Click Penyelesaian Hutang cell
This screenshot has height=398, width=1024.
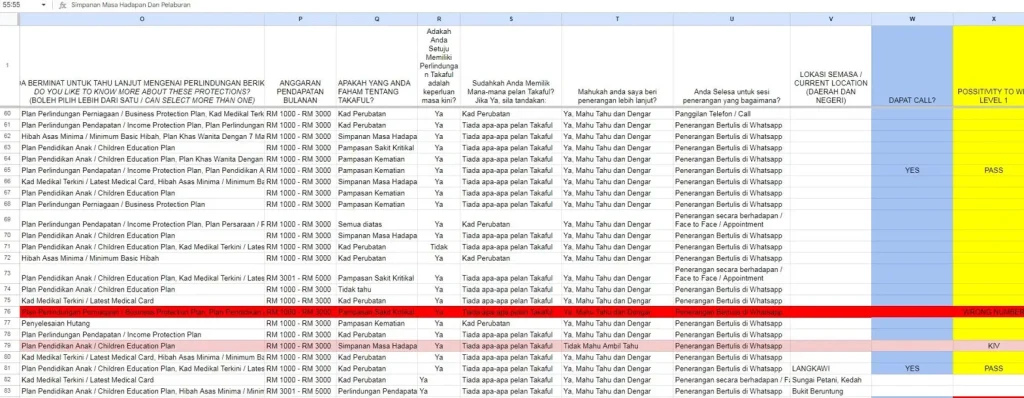[x=142, y=323]
